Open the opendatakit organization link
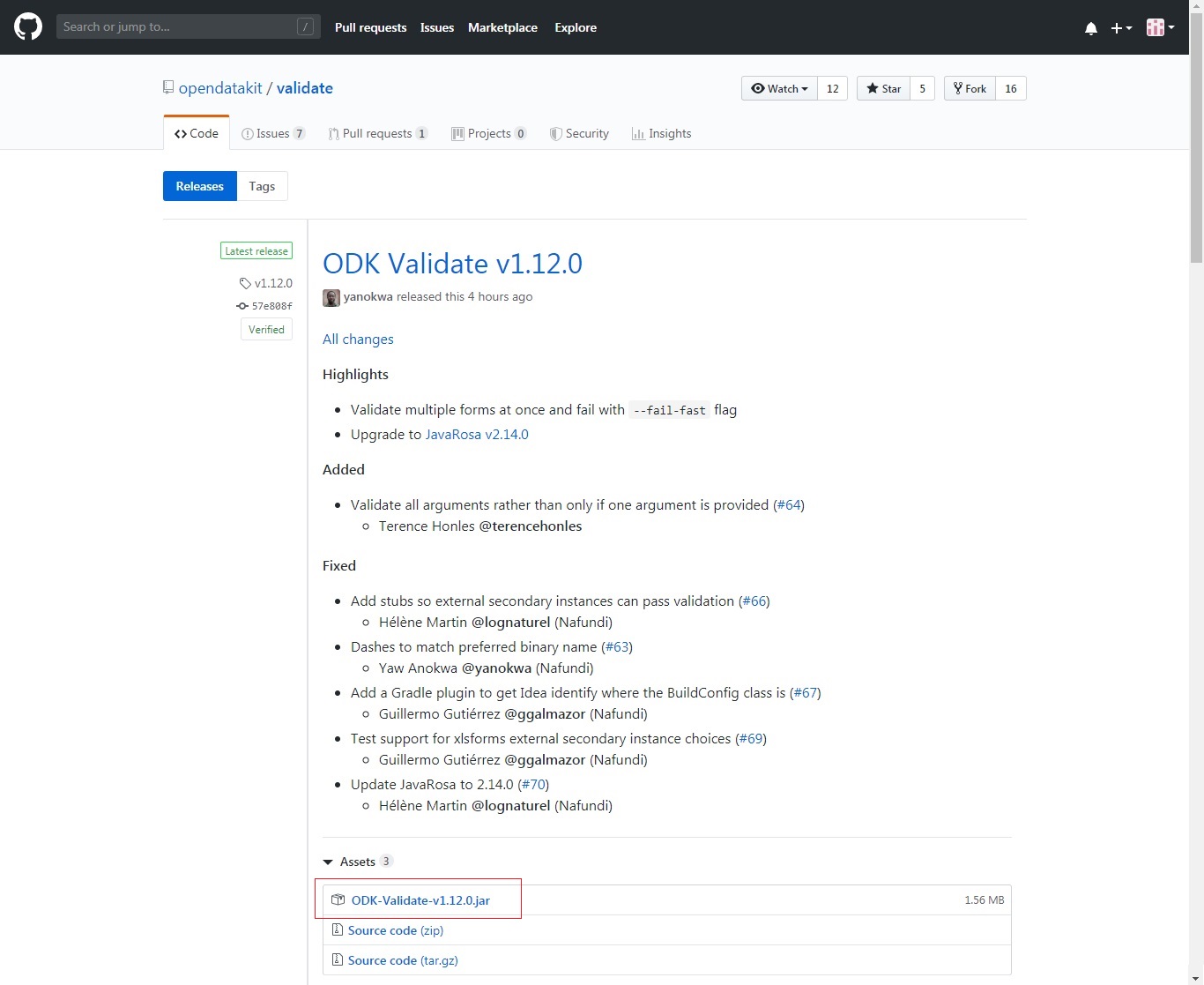 tap(220, 88)
